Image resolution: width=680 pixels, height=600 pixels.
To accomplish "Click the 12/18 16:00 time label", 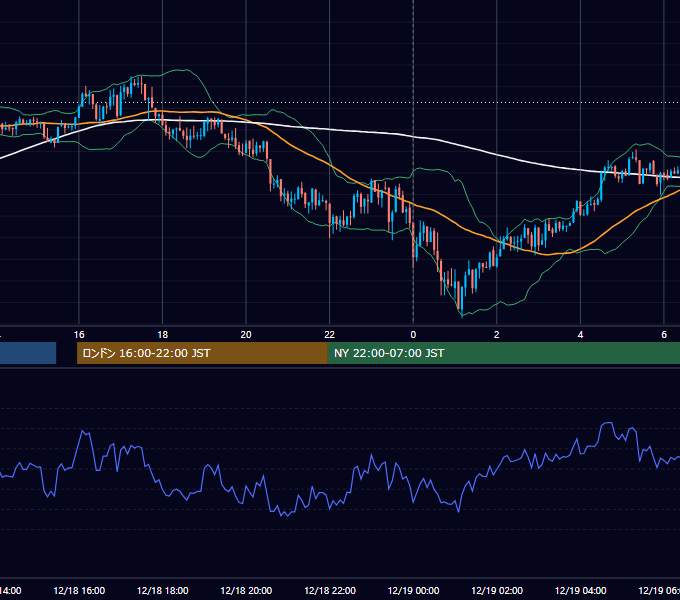I will [x=79, y=590].
